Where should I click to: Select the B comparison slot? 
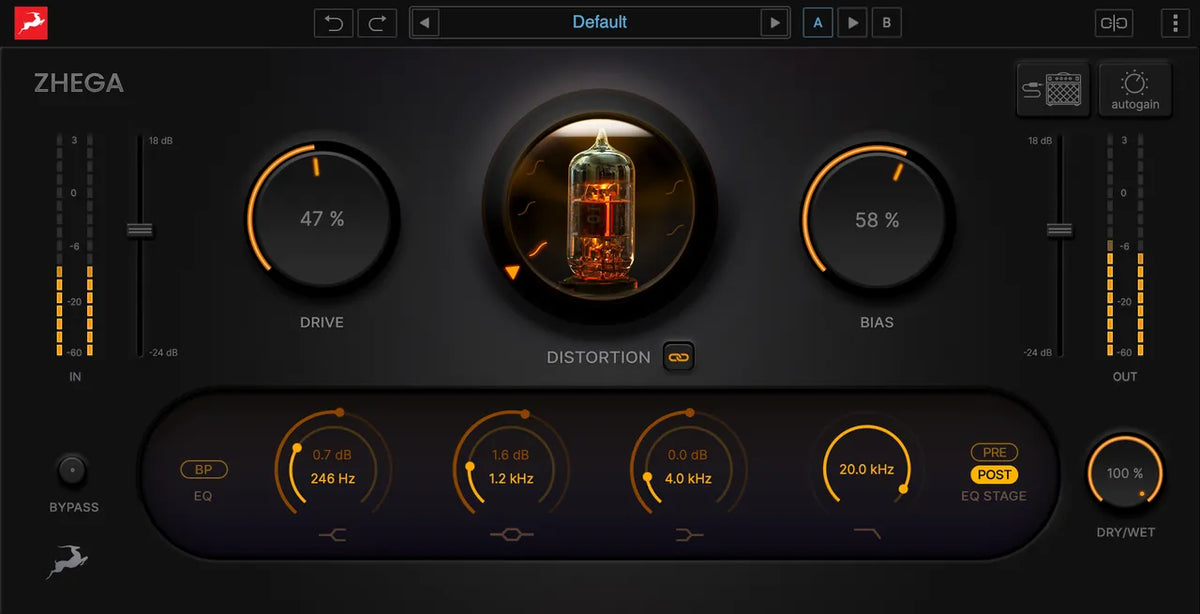coord(887,22)
